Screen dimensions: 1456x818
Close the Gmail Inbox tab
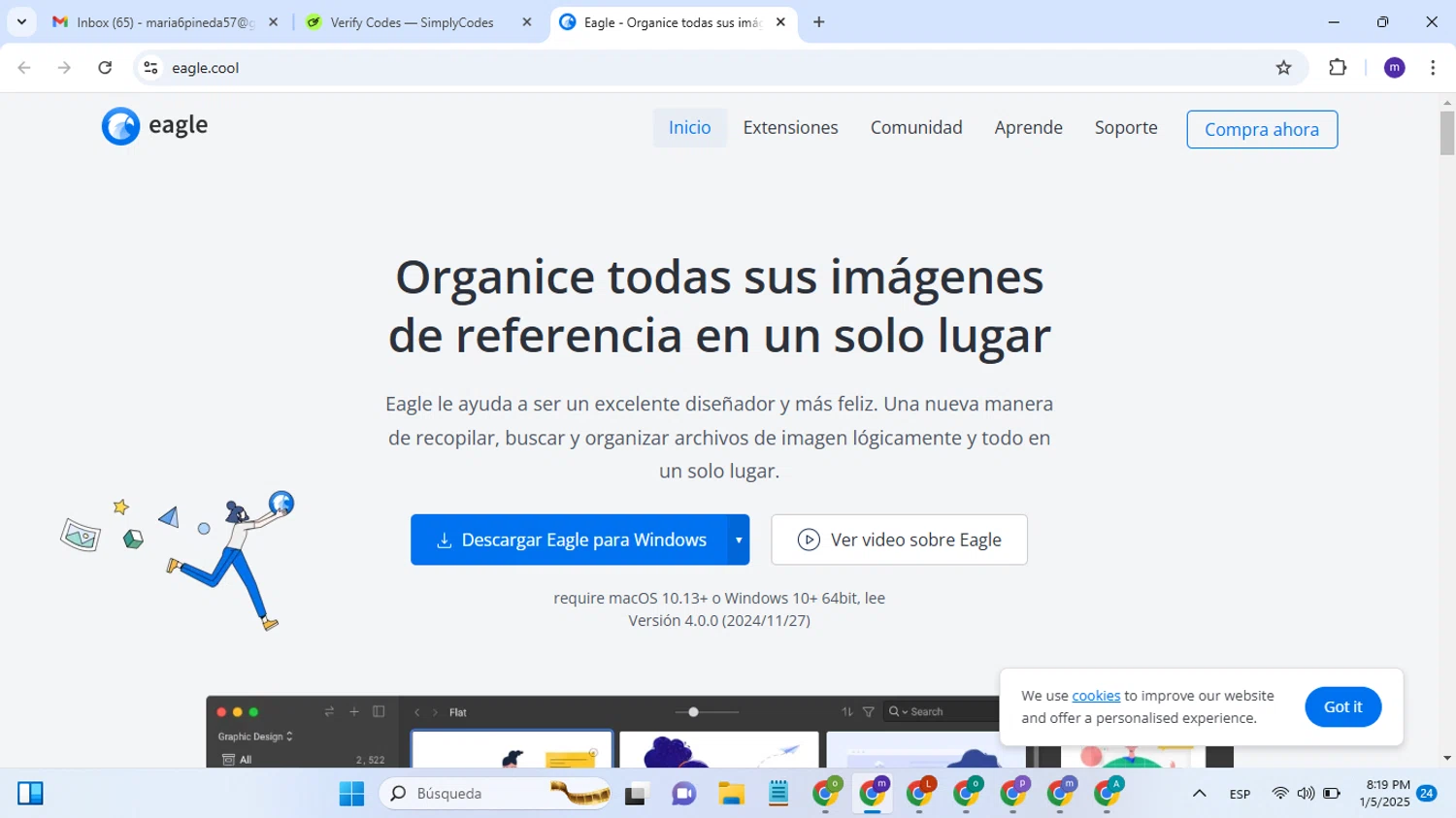tap(273, 22)
